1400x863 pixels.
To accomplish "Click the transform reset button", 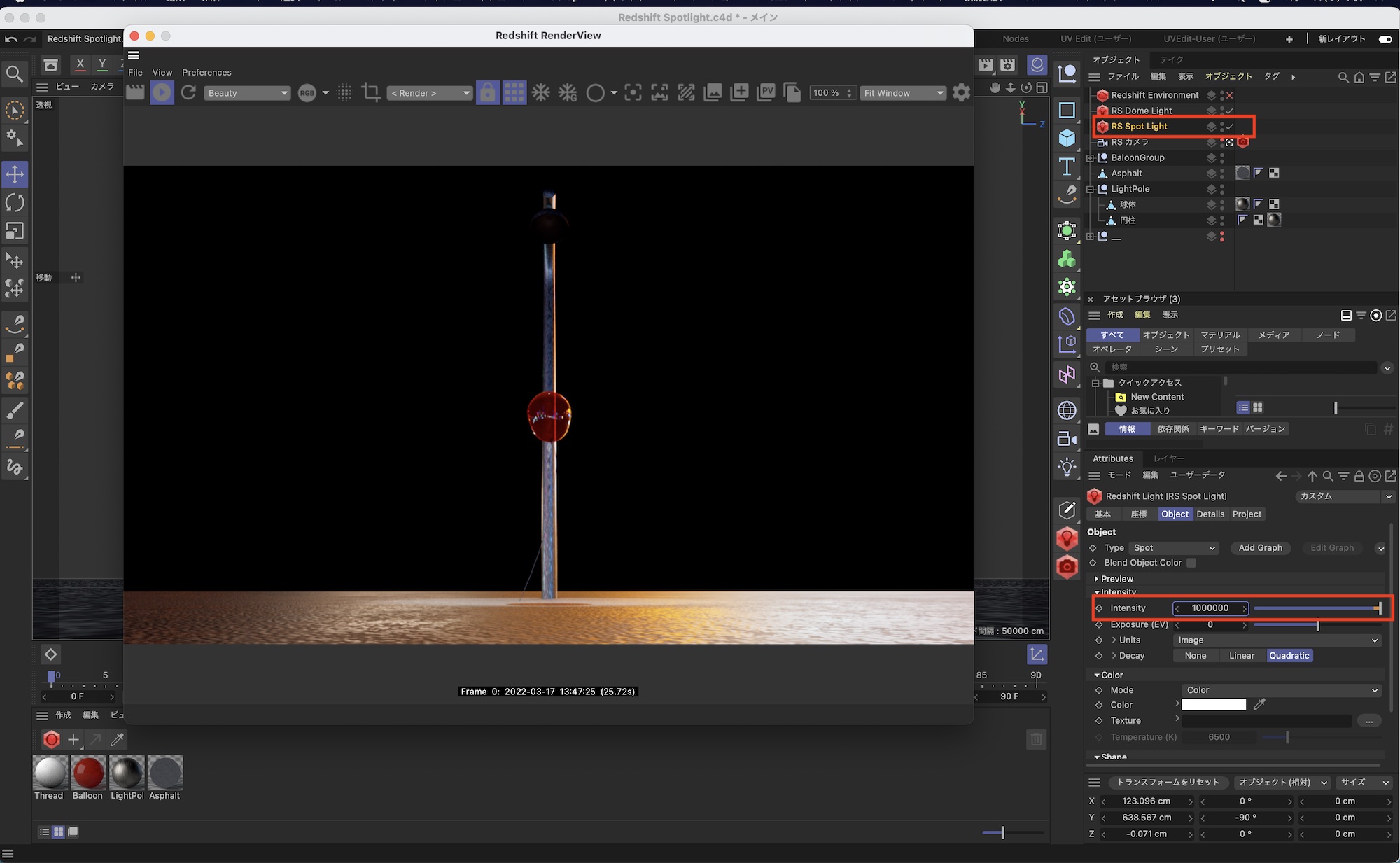I will 1168,782.
